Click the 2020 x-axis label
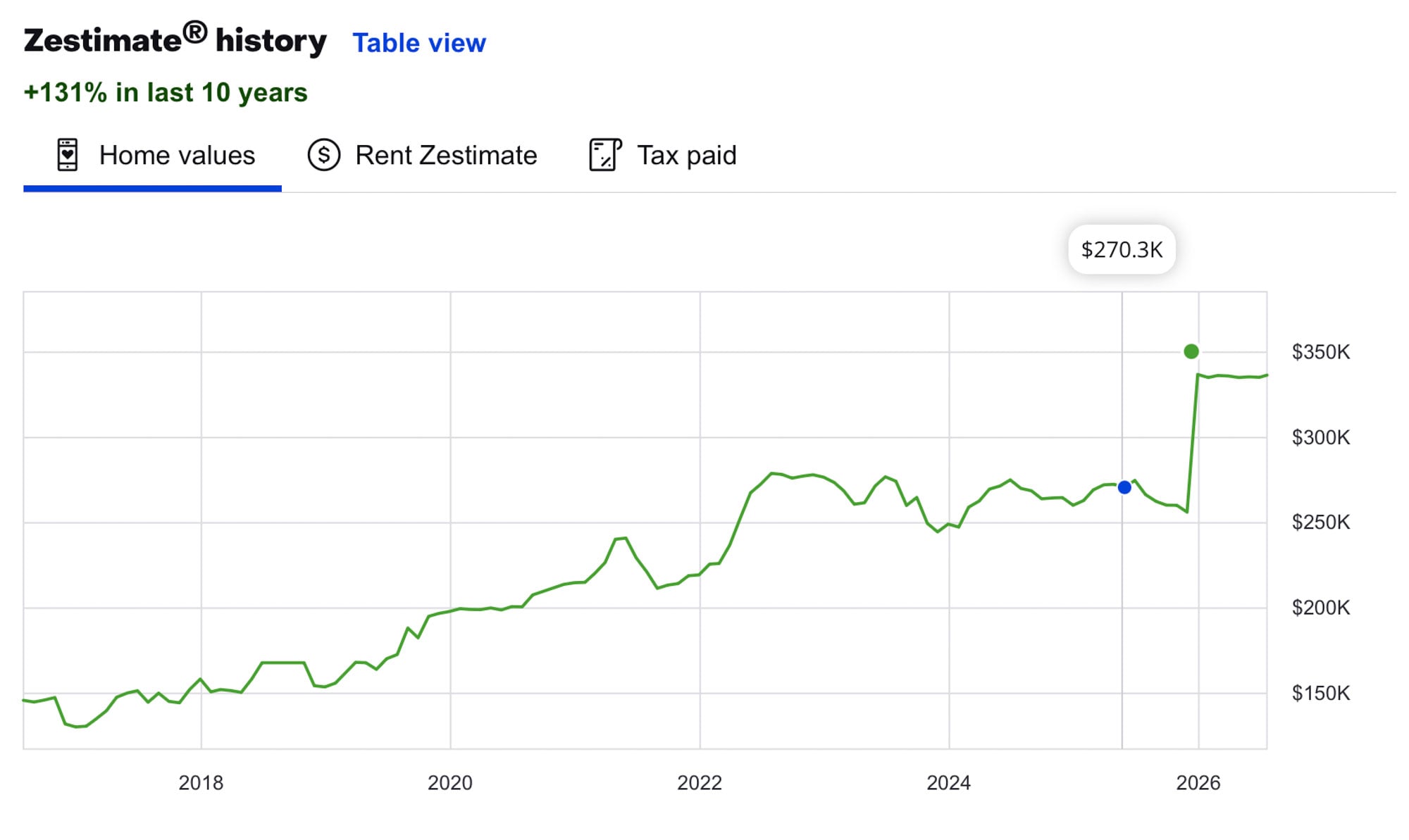 pyautogui.click(x=450, y=783)
